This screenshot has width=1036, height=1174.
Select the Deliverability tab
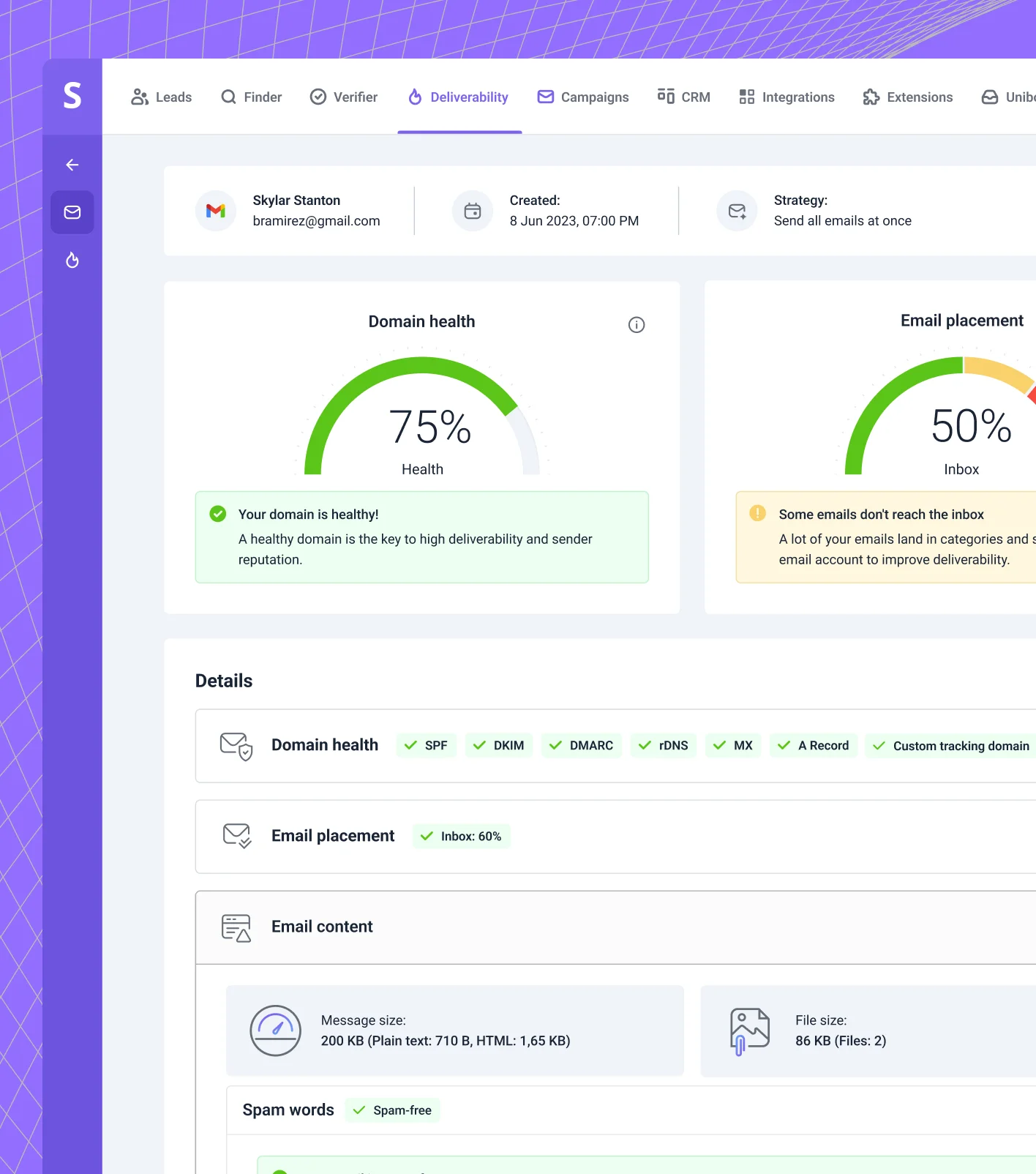pyautogui.click(x=459, y=97)
